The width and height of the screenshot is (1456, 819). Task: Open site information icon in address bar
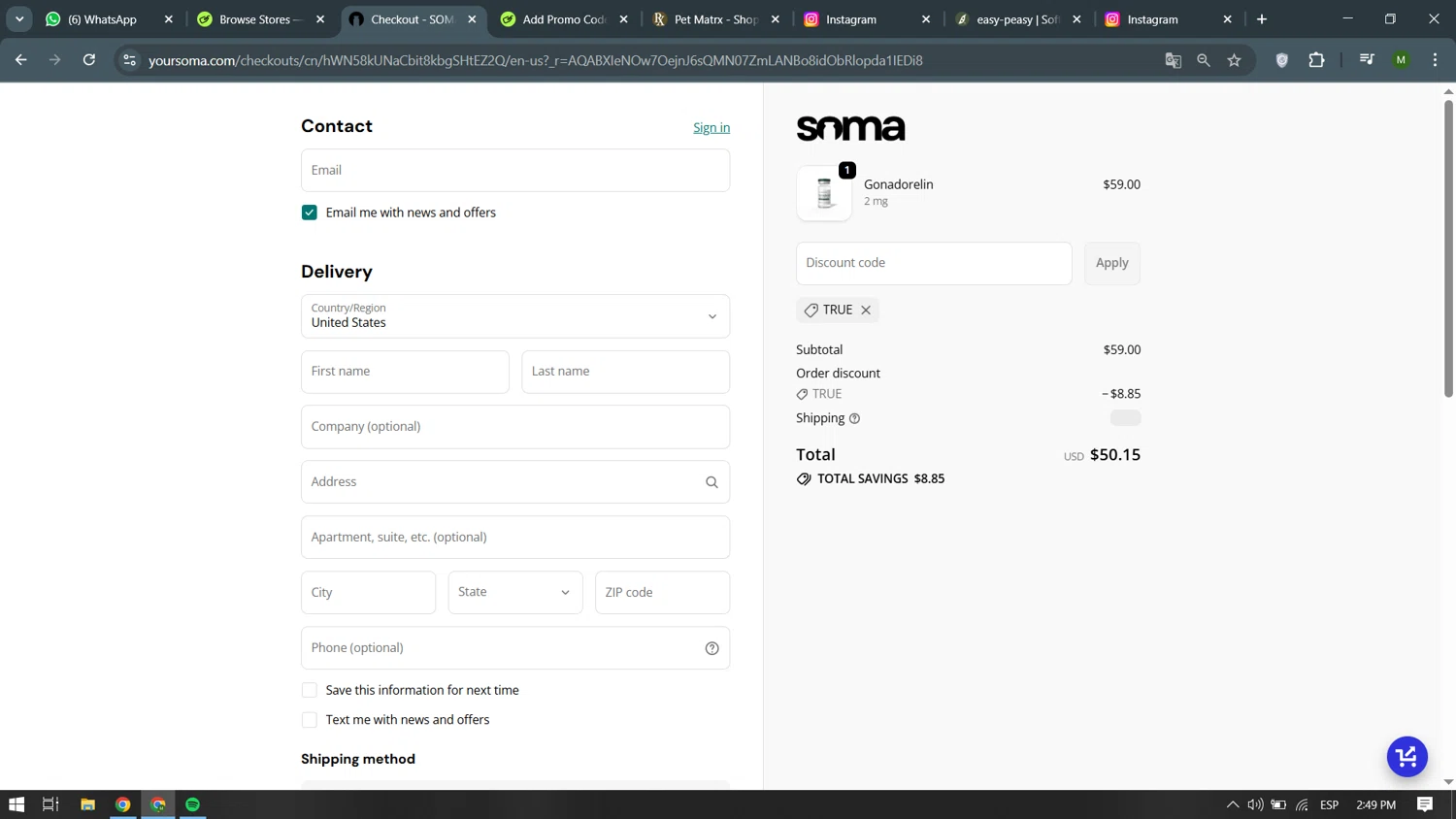tap(129, 60)
